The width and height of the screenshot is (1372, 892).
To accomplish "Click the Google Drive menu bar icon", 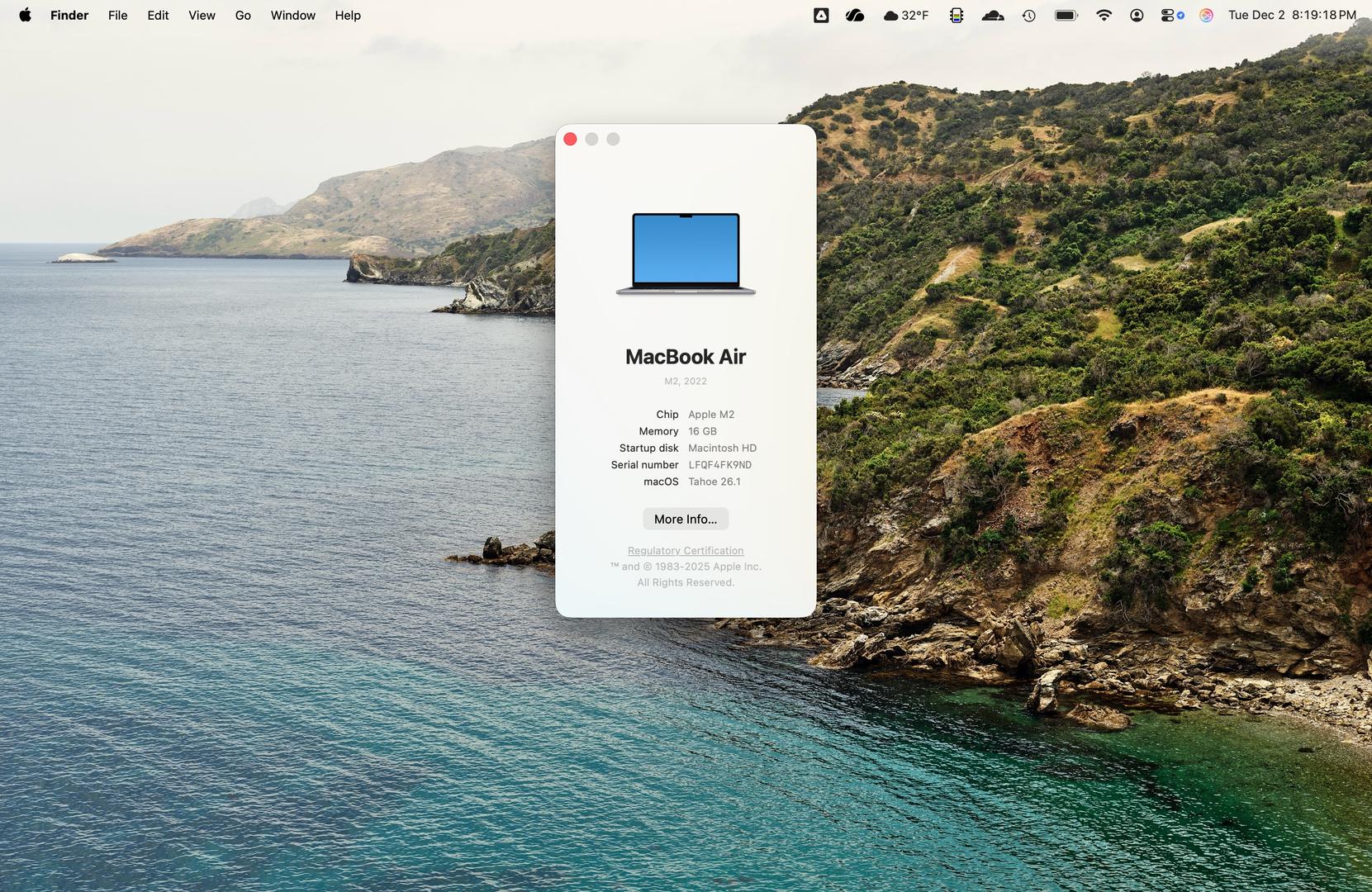I will coord(821,15).
